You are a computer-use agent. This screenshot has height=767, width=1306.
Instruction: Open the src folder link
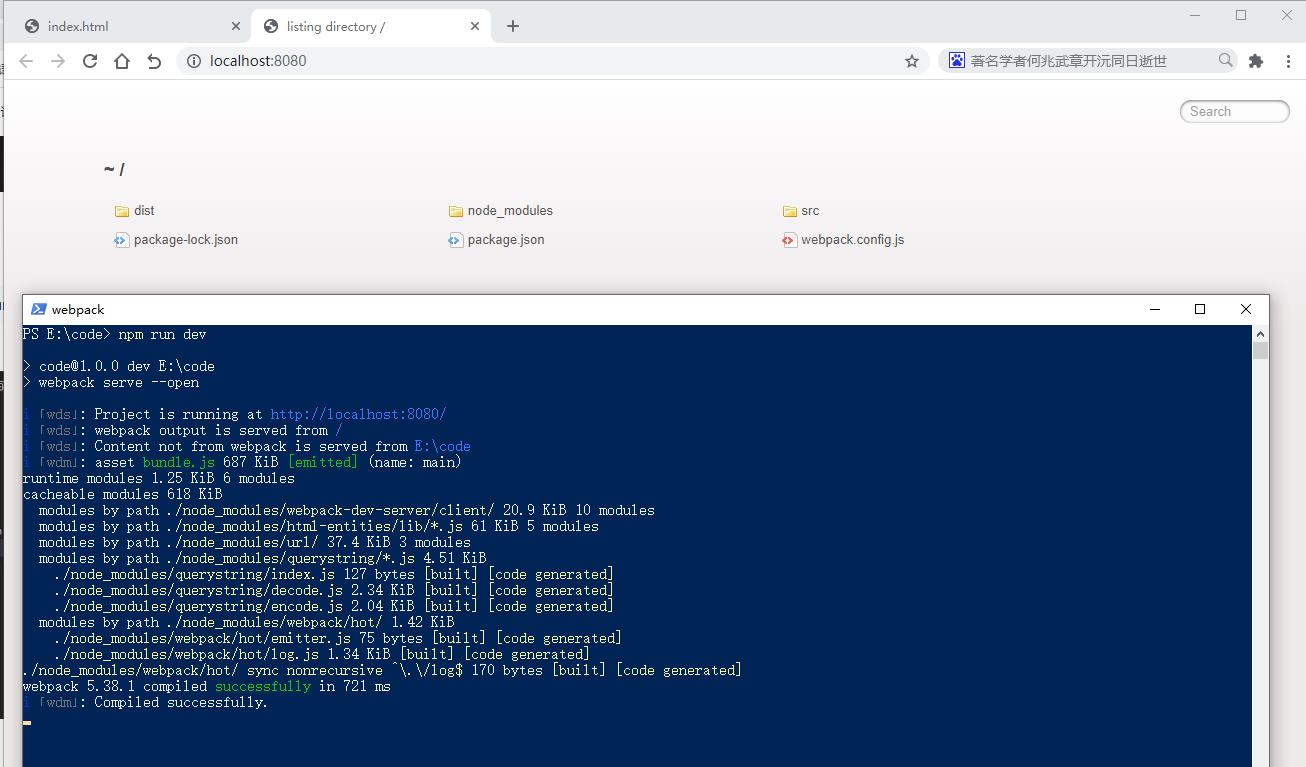point(810,211)
